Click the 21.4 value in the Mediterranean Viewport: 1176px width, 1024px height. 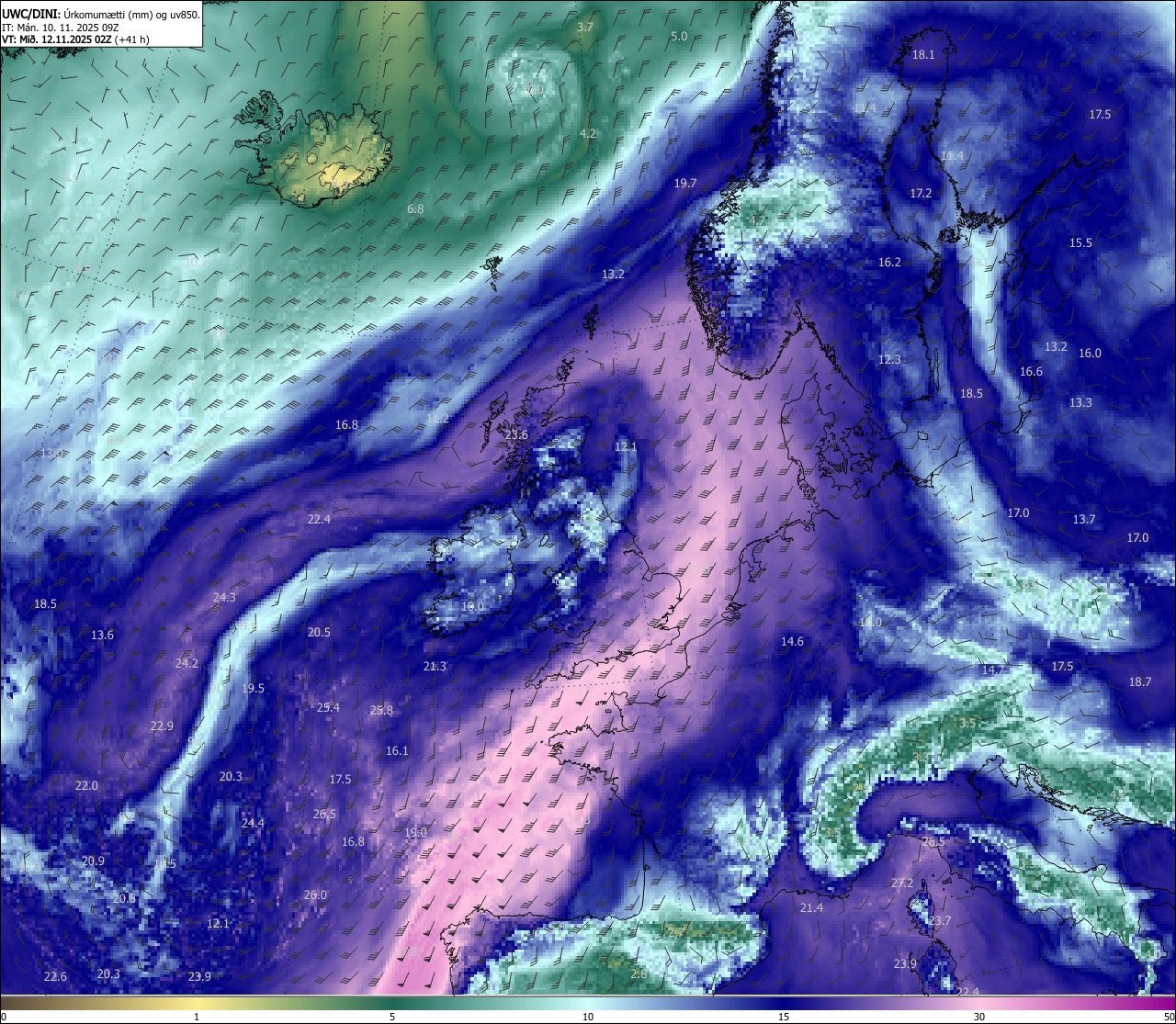point(811,907)
